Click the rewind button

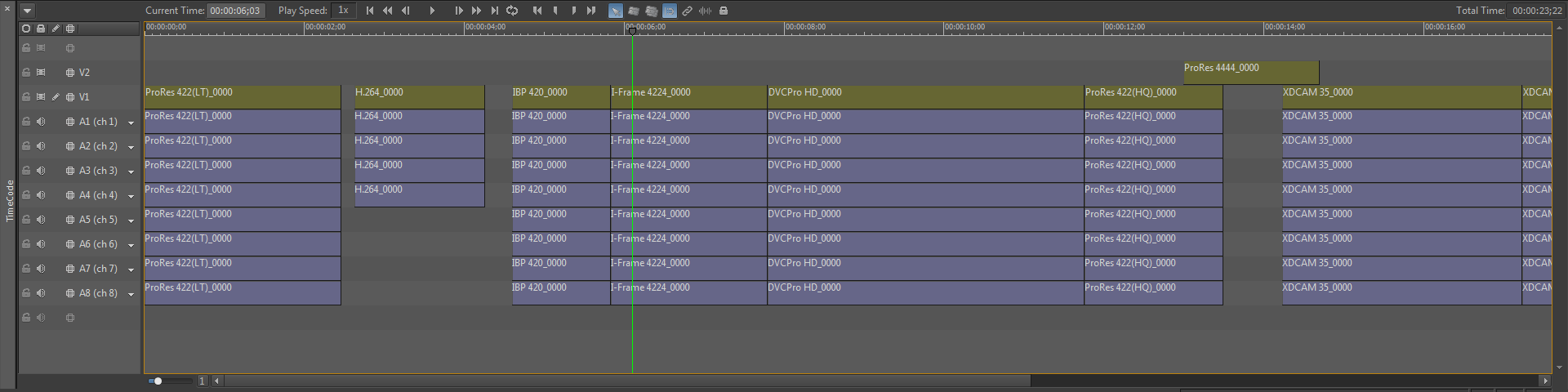(388, 11)
